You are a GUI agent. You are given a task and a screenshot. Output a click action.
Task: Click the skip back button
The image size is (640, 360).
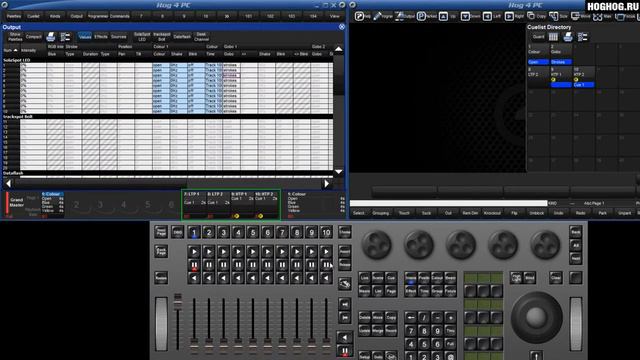point(345,304)
